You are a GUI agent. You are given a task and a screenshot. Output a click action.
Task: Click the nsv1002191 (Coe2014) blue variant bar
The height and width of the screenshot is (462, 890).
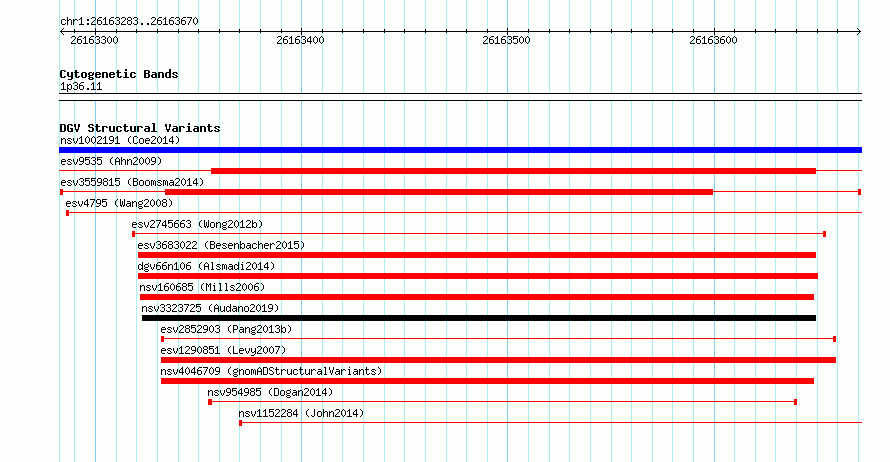[460, 150]
